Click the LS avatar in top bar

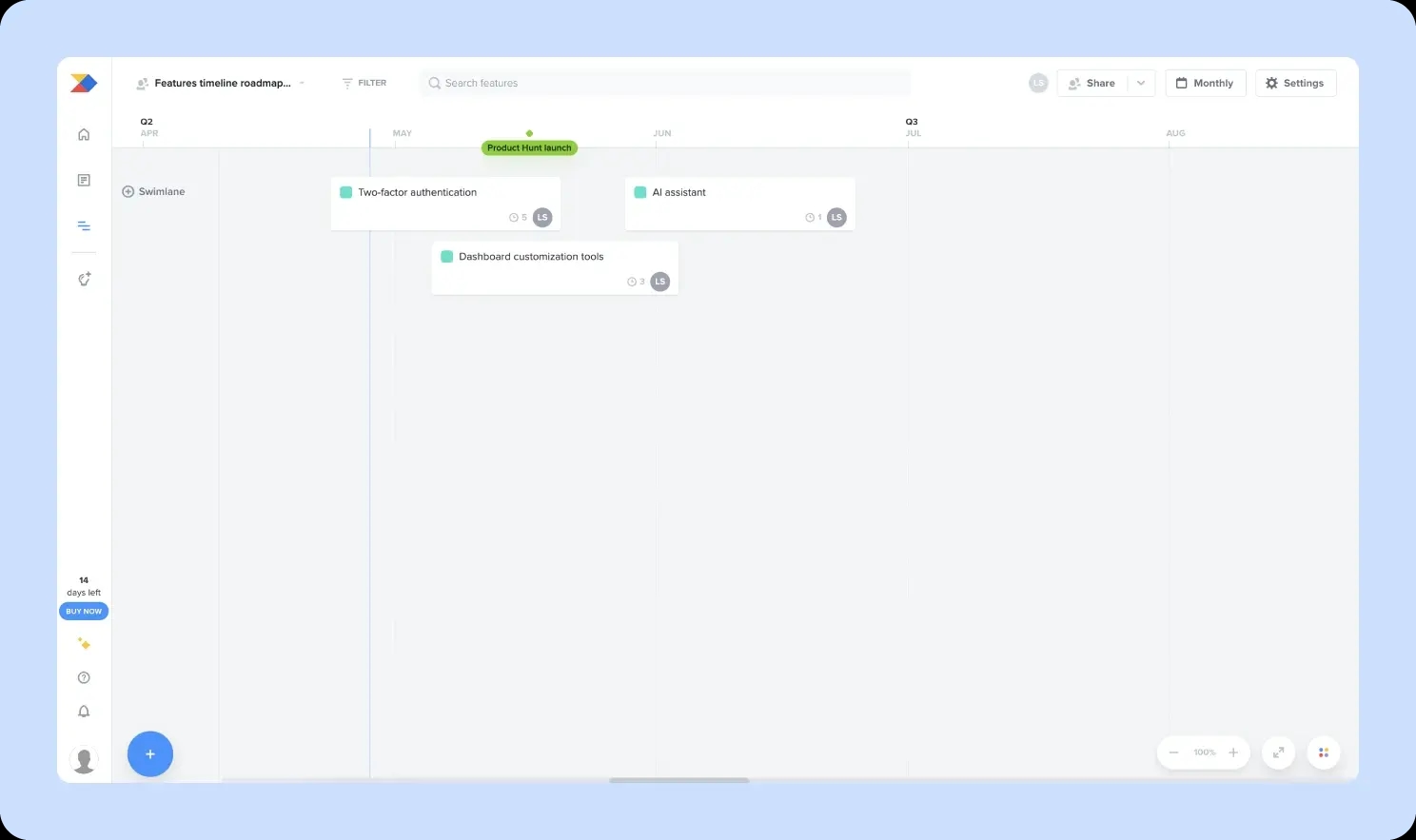(1038, 83)
